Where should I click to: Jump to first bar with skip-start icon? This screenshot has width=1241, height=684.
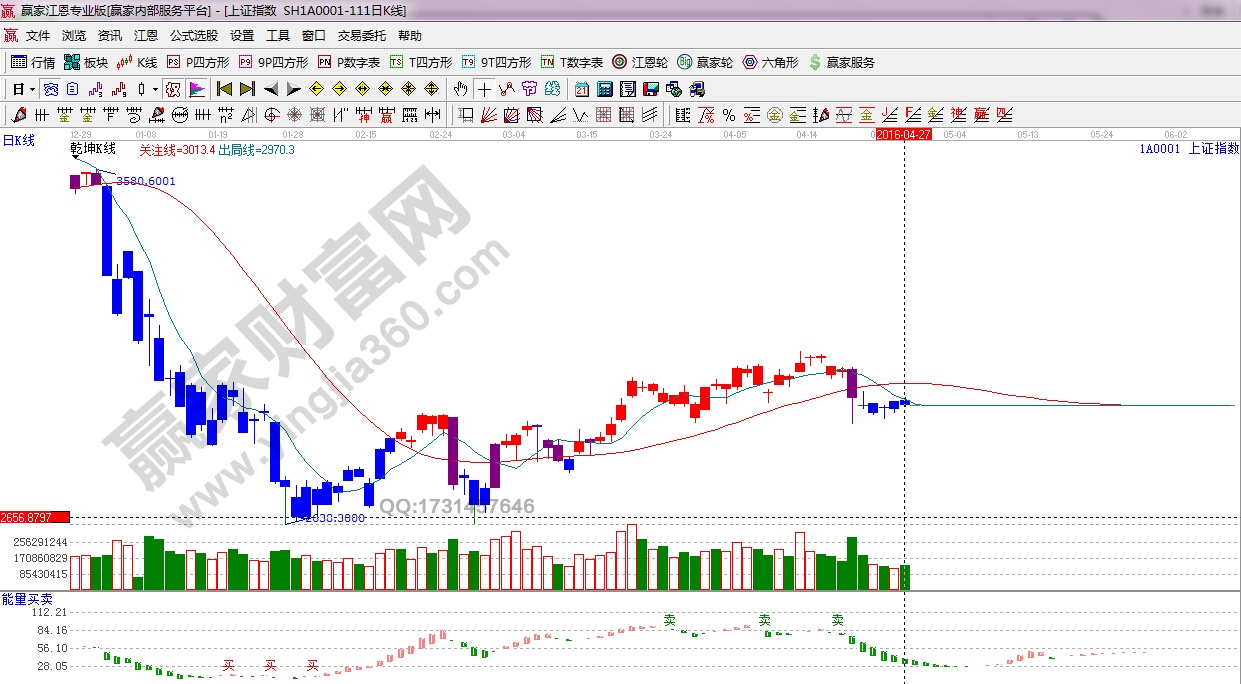225,89
